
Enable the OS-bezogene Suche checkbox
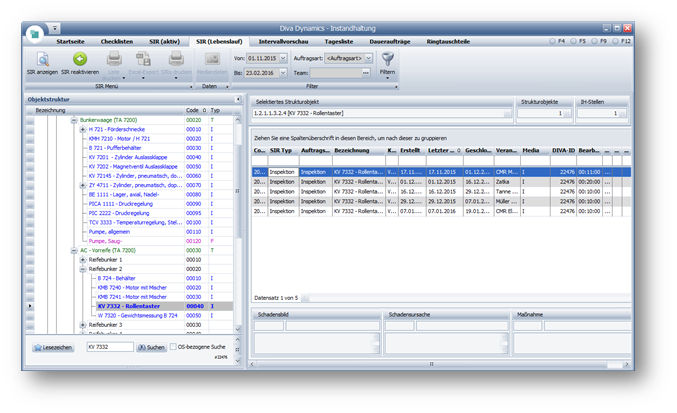coord(173,346)
